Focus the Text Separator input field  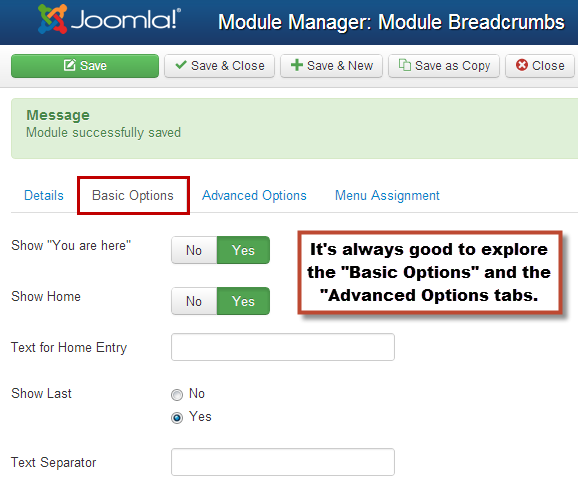tap(283, 462)
